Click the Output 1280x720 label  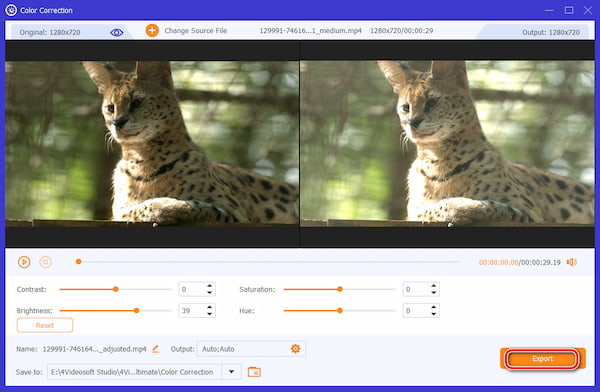click(551, 33)
